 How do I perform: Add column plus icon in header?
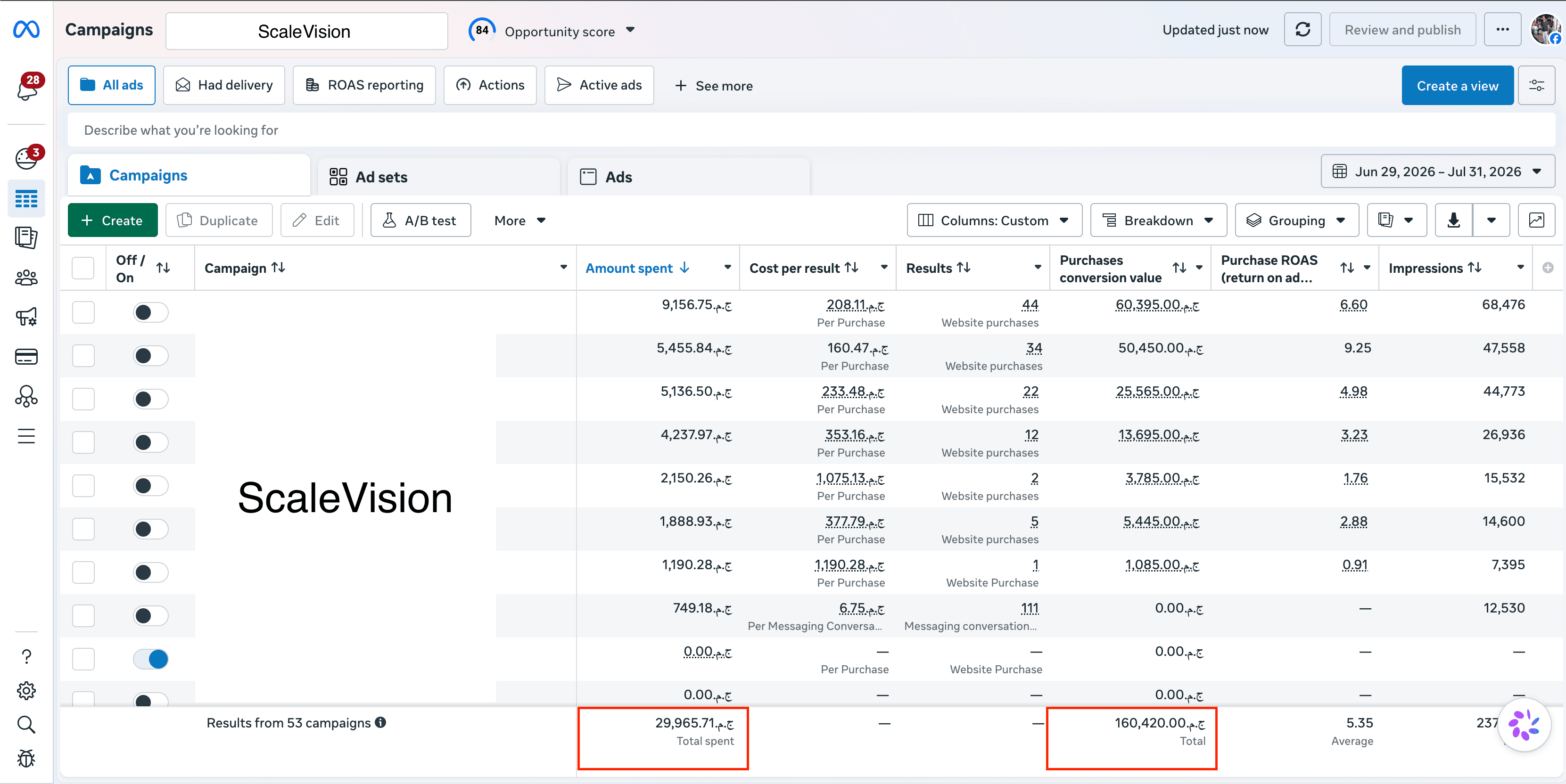click(1548, 268)
